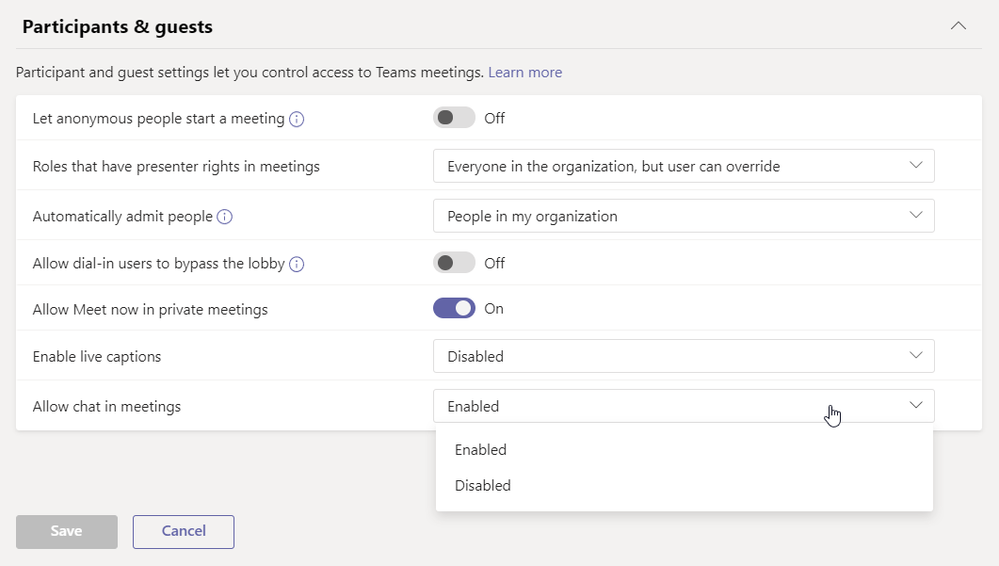Click info icon next to Automatically admit people
Screen dimensions: 999x566
tap(225, 217)
